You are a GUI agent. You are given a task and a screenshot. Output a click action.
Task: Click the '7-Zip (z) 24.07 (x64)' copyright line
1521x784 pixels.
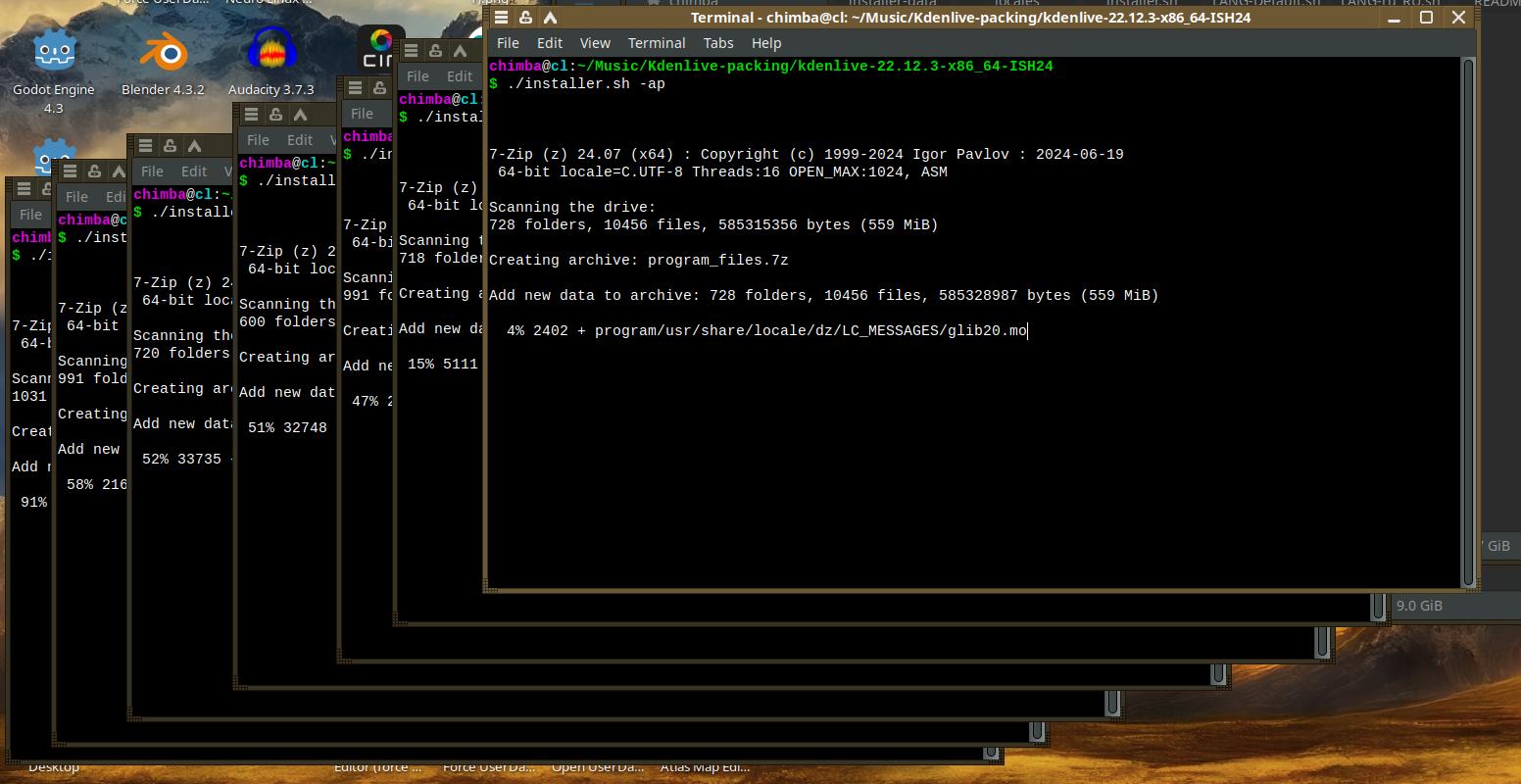(807, 154)
